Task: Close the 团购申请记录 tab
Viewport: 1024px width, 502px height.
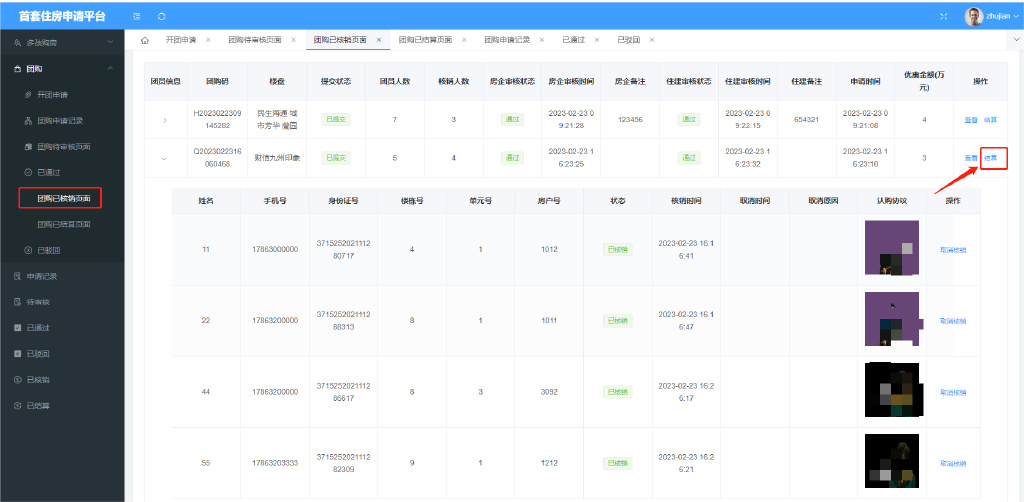Action: pyautogui.click(x=541, y=40)
